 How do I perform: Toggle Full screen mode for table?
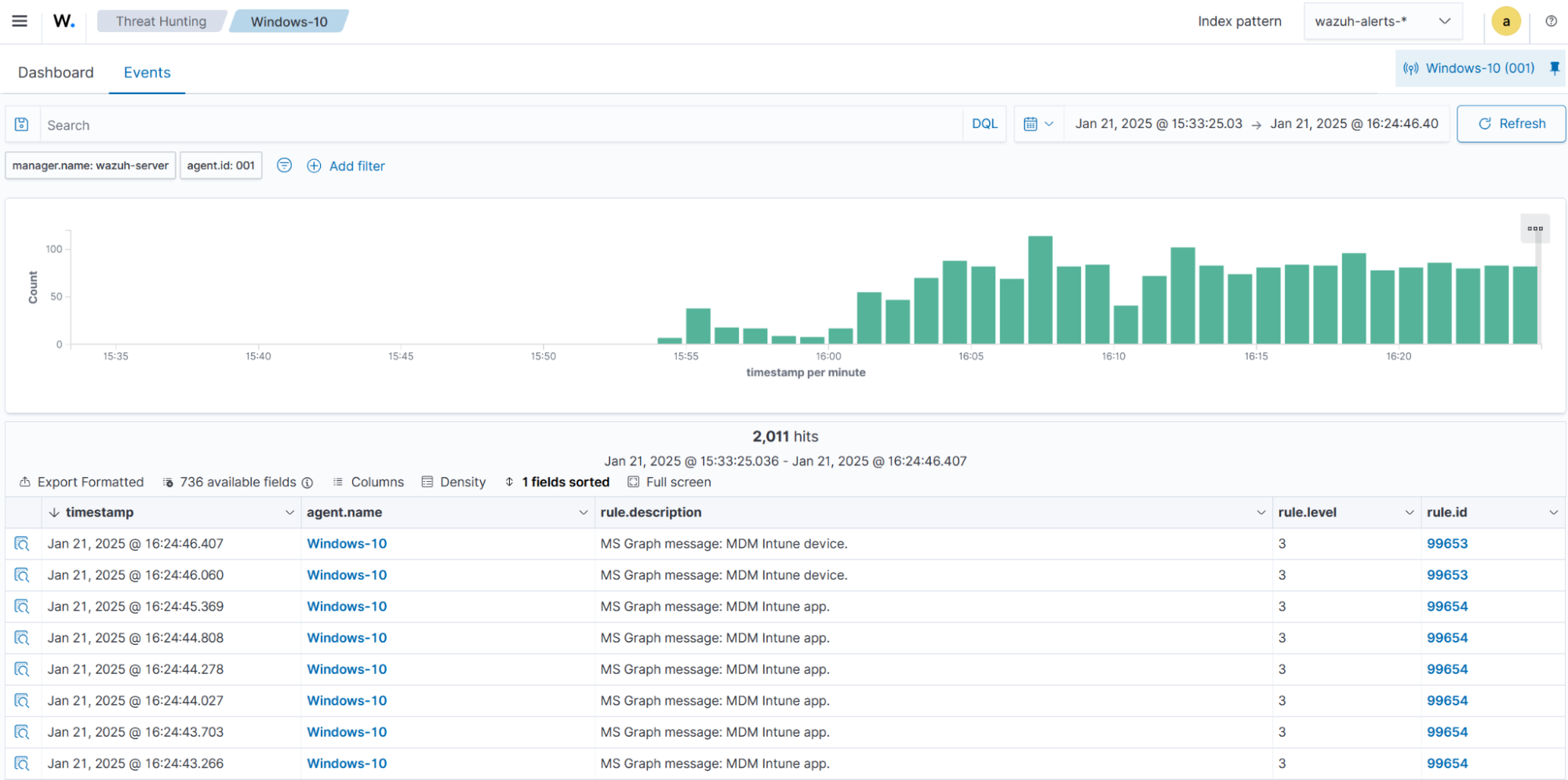(669, 482)
